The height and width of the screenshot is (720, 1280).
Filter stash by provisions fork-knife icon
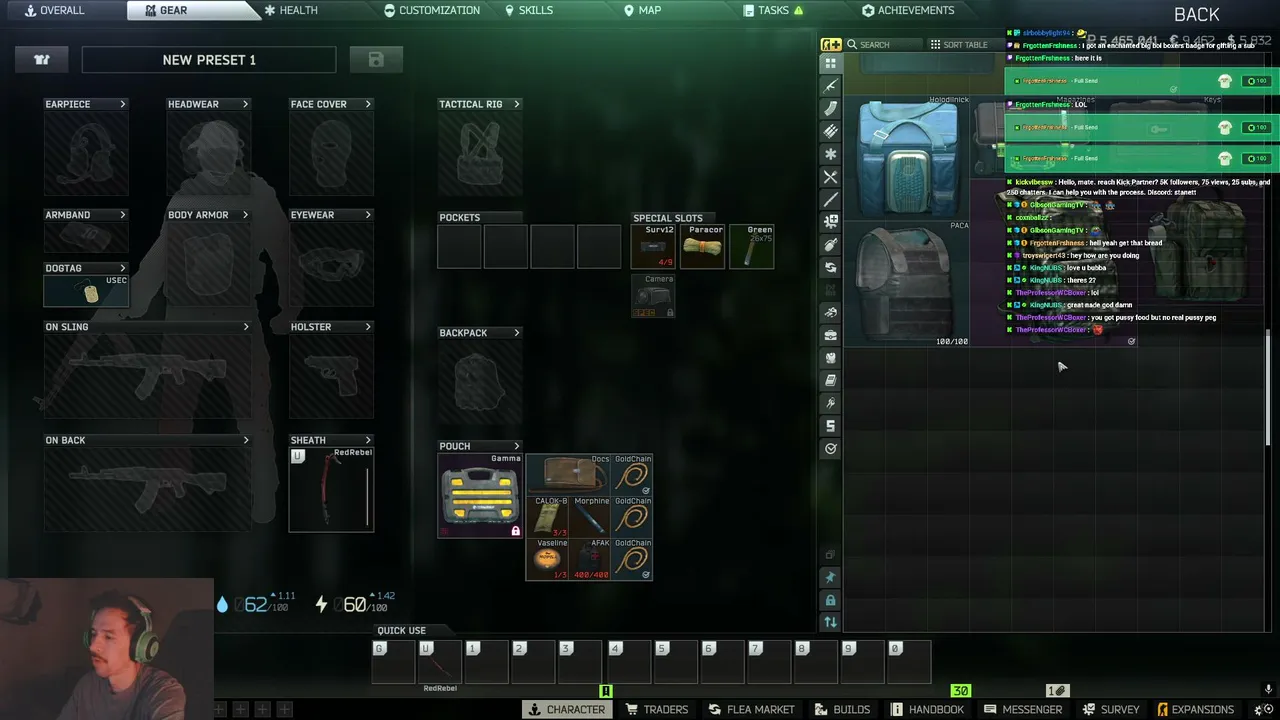[x=830, y=177]
